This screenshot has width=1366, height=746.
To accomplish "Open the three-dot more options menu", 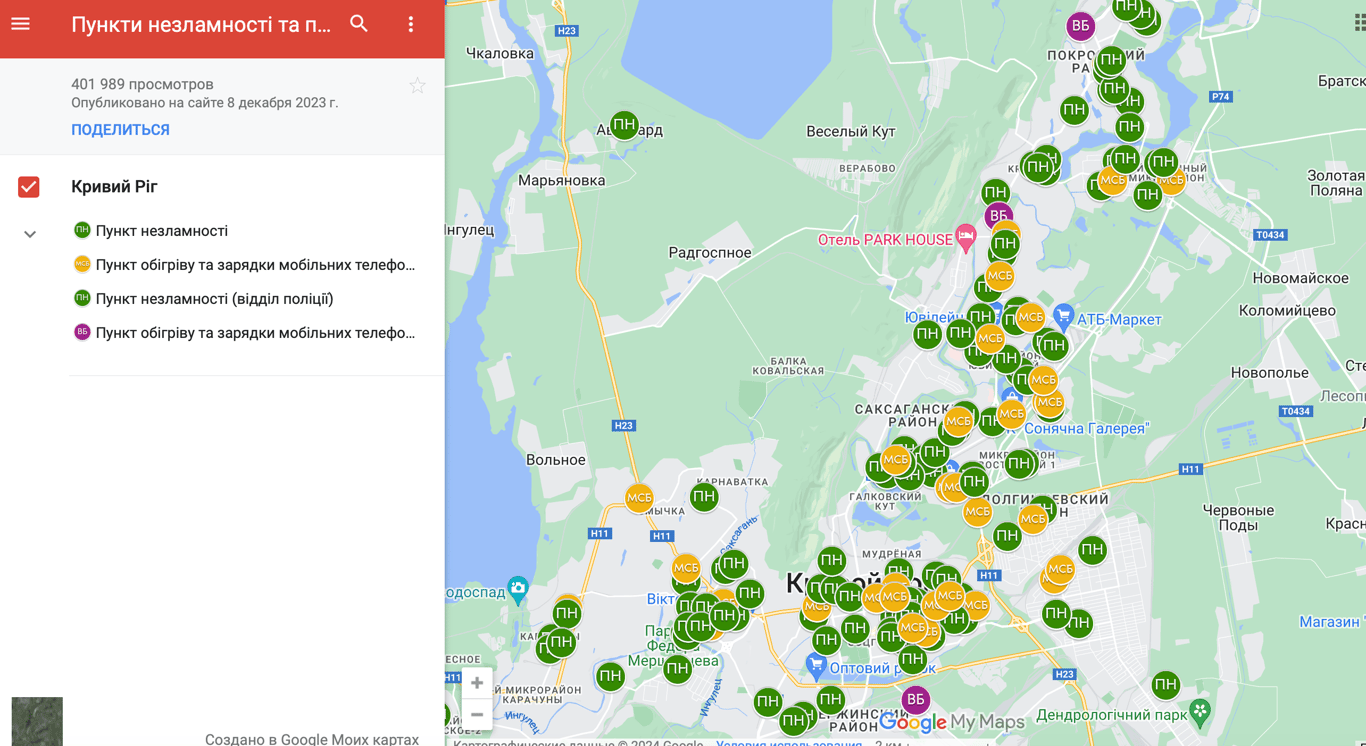I will [411, 24].
